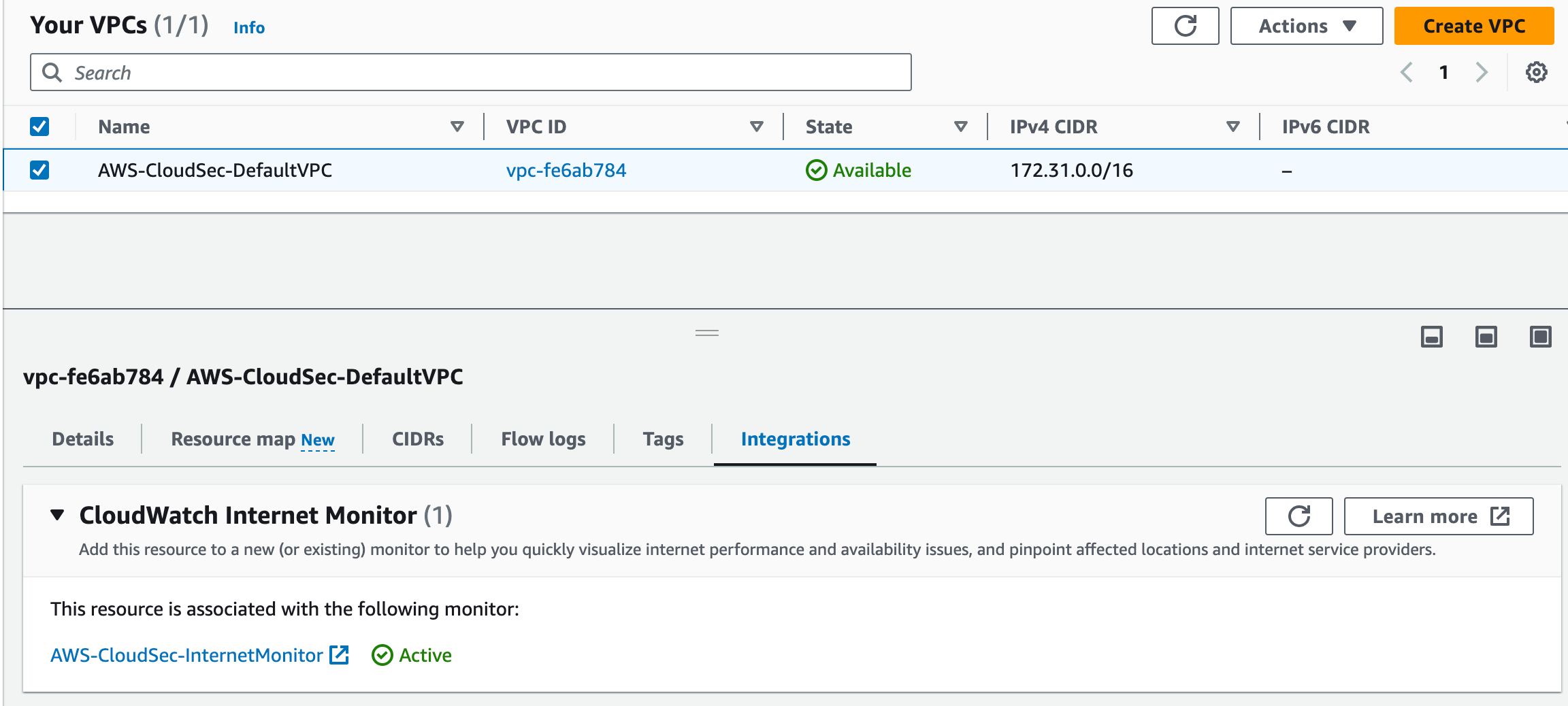The image size is (1568, 706).
Task: Open the Flow logs tab
Action: click(543, 439)
